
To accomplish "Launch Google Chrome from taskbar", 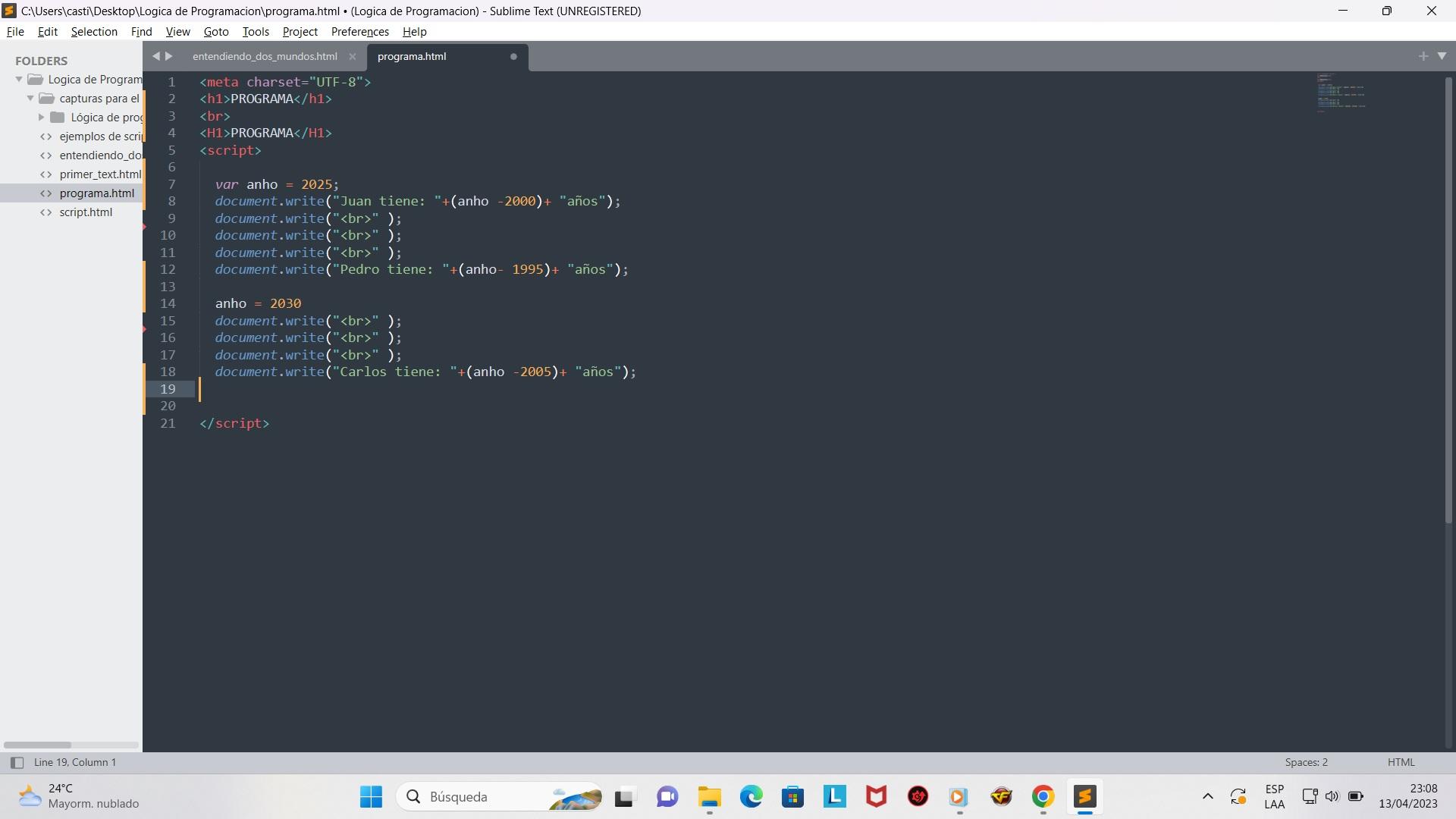I will pos(1043,797).
